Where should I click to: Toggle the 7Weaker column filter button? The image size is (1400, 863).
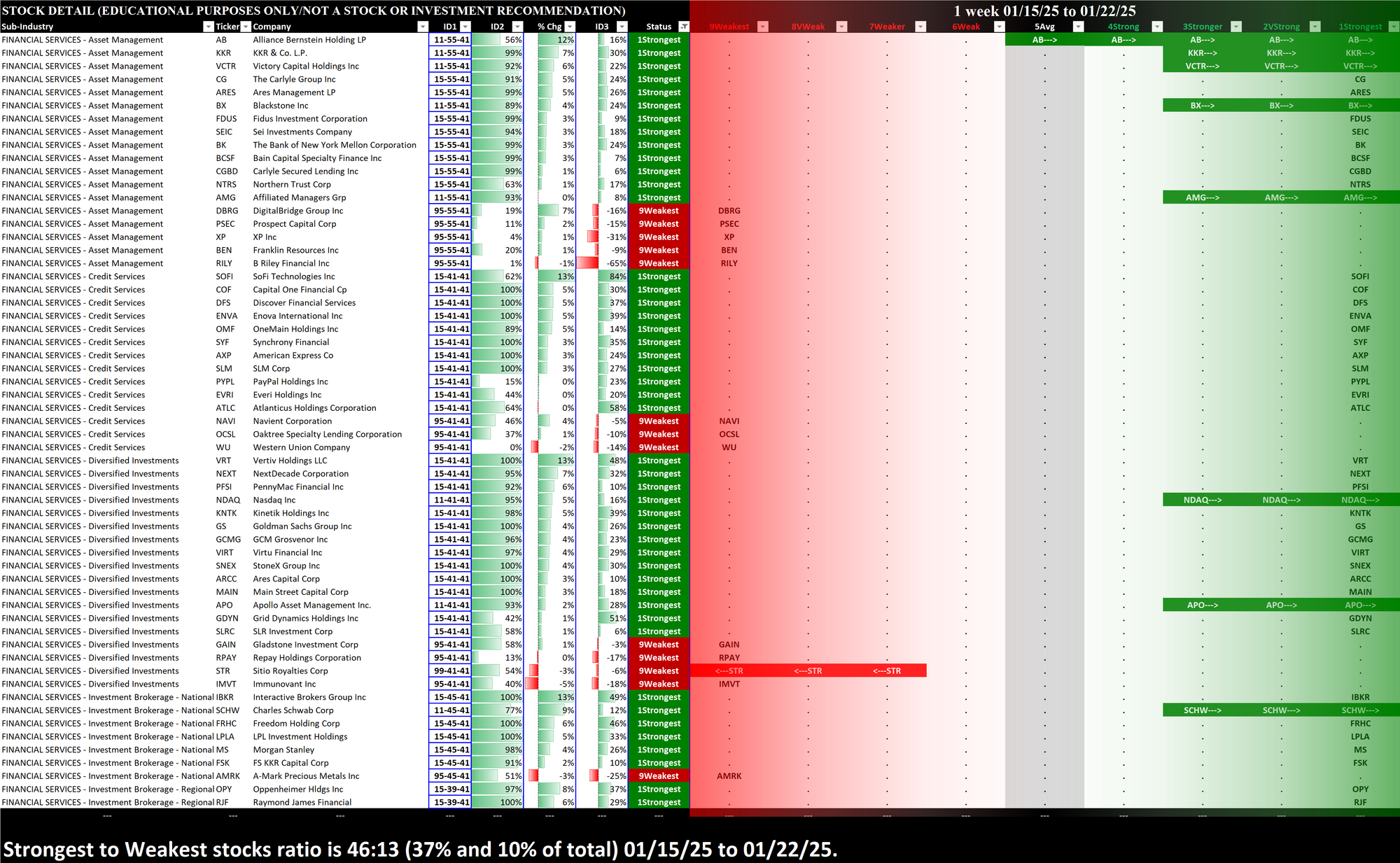920,27
